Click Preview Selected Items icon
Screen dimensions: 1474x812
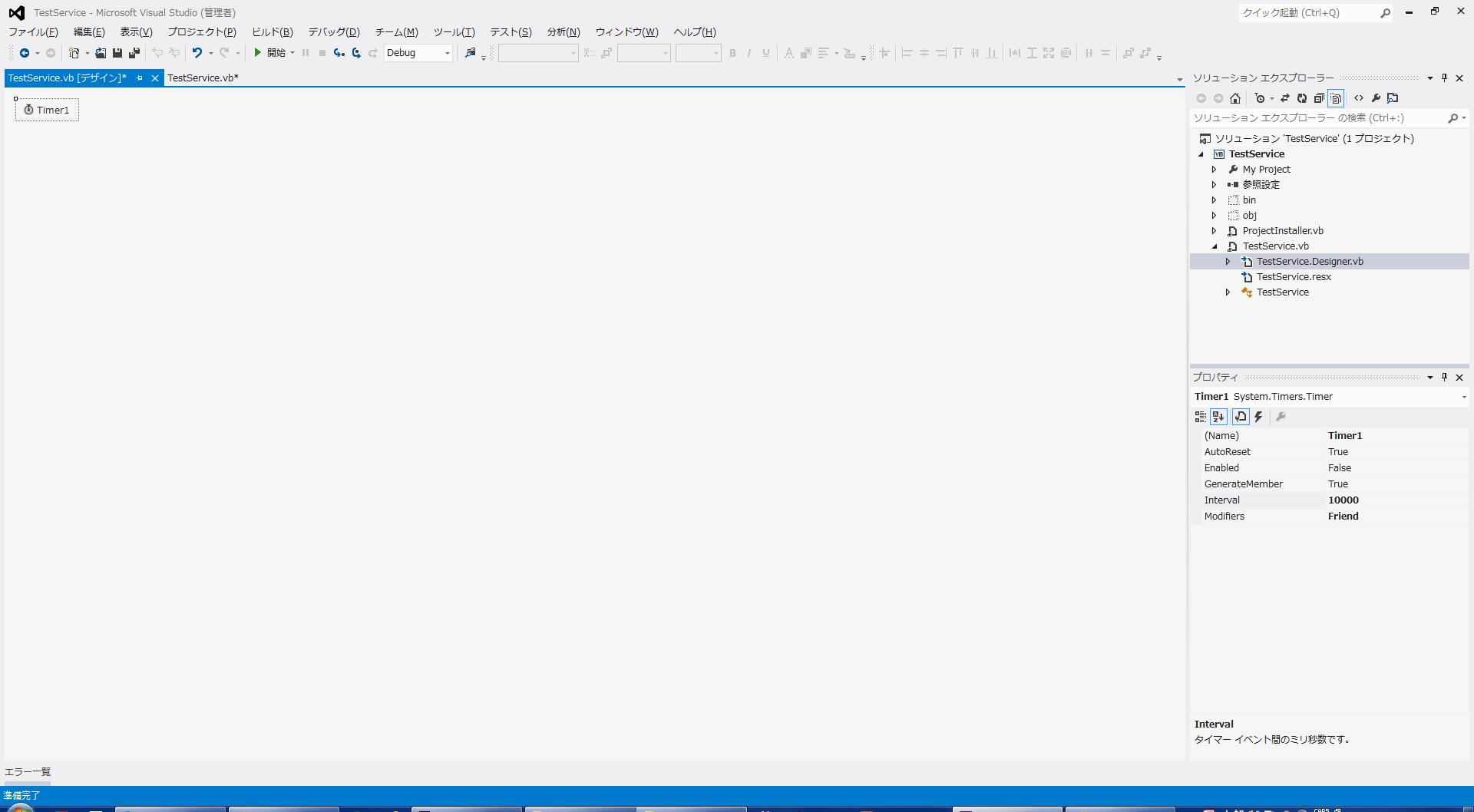point(1393,98)
